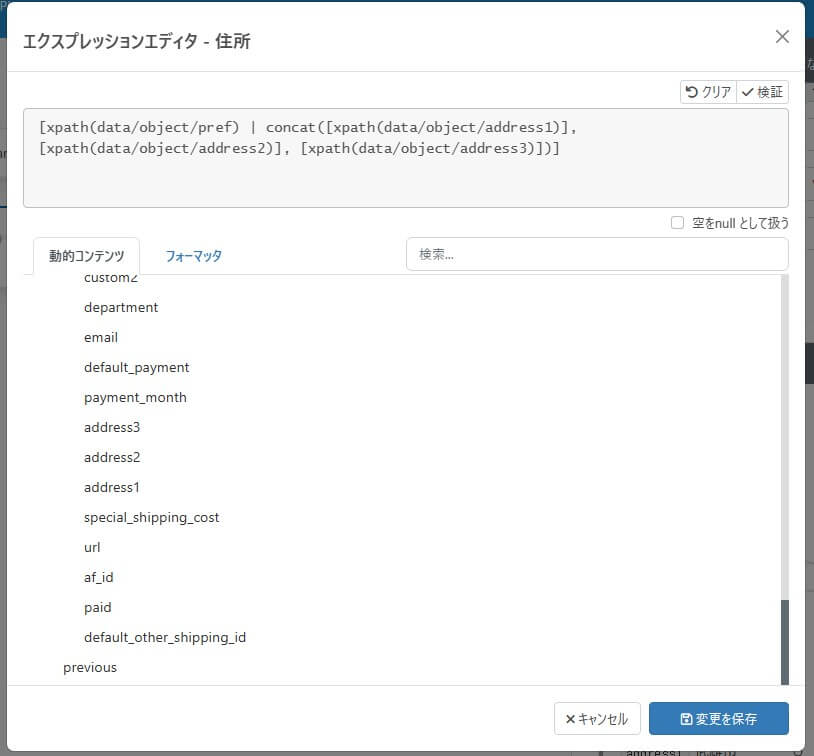This screenshot has width=814, height=756.
Task: Select the paid item
Action: [x=98, y=608]
